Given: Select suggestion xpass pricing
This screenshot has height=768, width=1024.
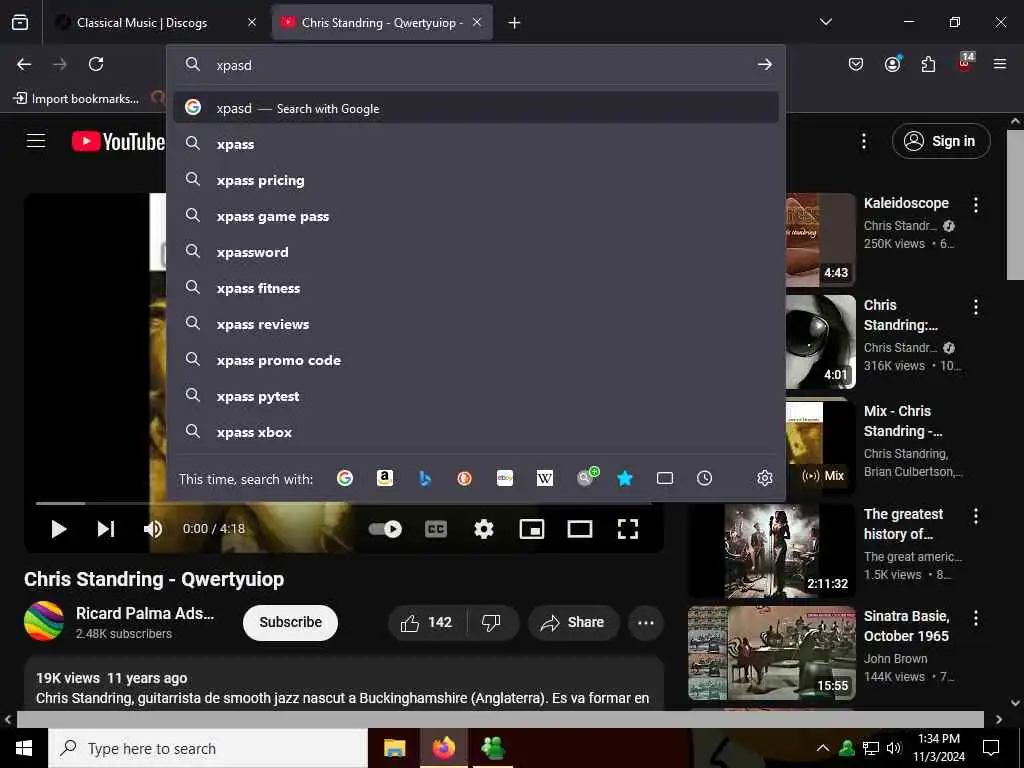Looking at the screenshot, I should point(475,180).
